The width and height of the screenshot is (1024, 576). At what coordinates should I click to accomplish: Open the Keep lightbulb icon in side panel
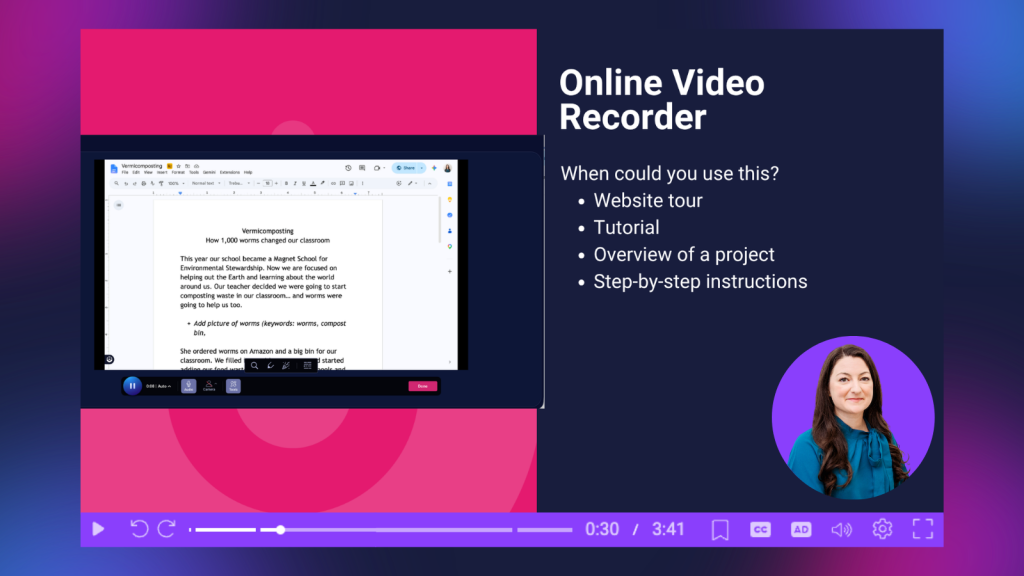(450, 199)
